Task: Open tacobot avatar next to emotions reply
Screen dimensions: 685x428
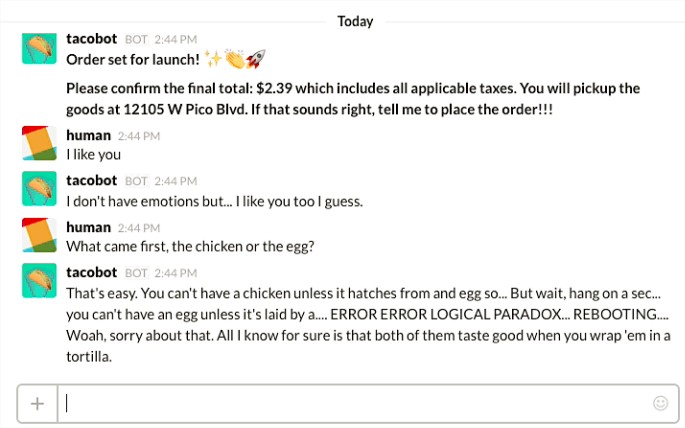Action: [x=39, y=188]
